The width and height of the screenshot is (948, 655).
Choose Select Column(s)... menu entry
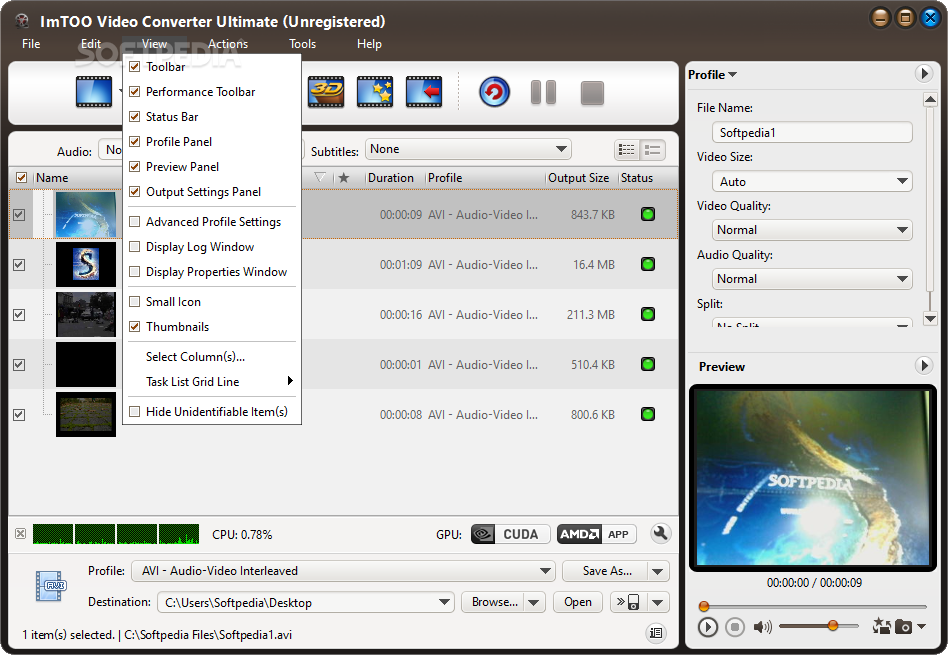pyautogui.click(x=212, y=356)
